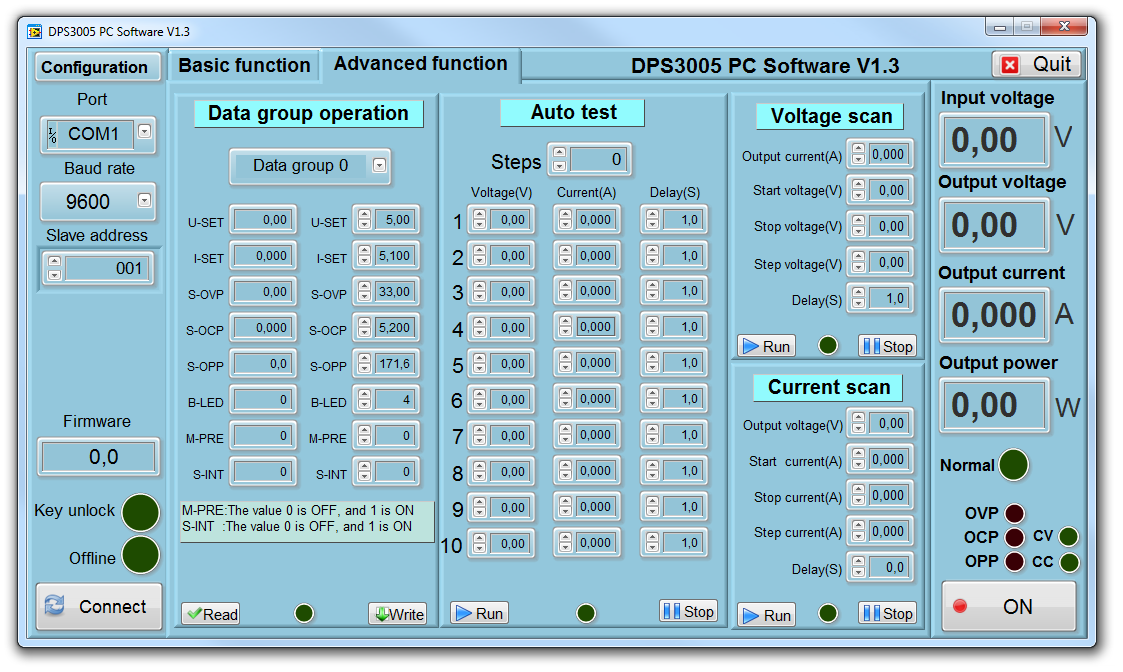This screenshot has height=672, width=1123.
Task: Click the Offline indicator LED
Action: point(141,555)
